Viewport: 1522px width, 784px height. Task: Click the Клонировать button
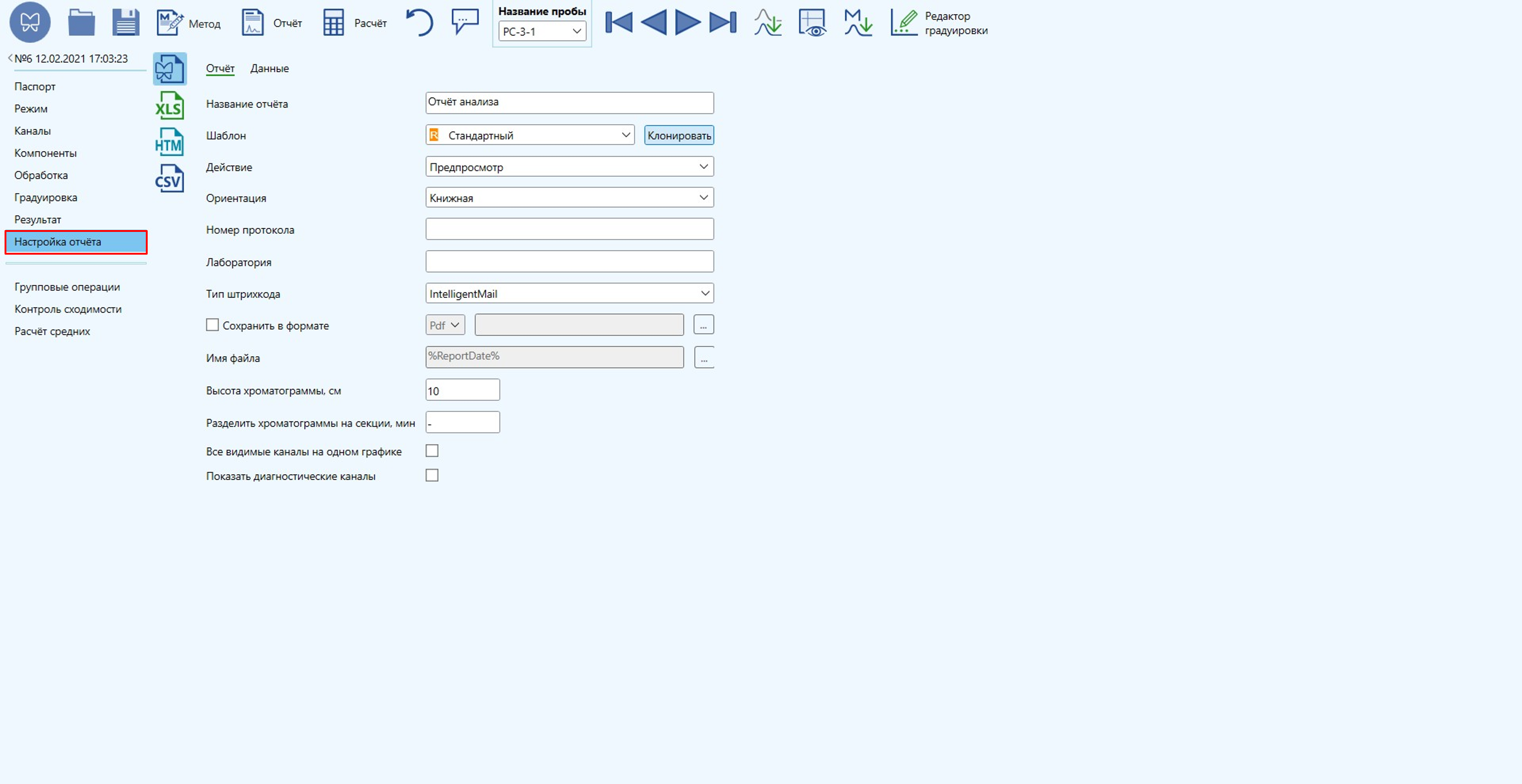pyautogui.click(x=679, y=135)
